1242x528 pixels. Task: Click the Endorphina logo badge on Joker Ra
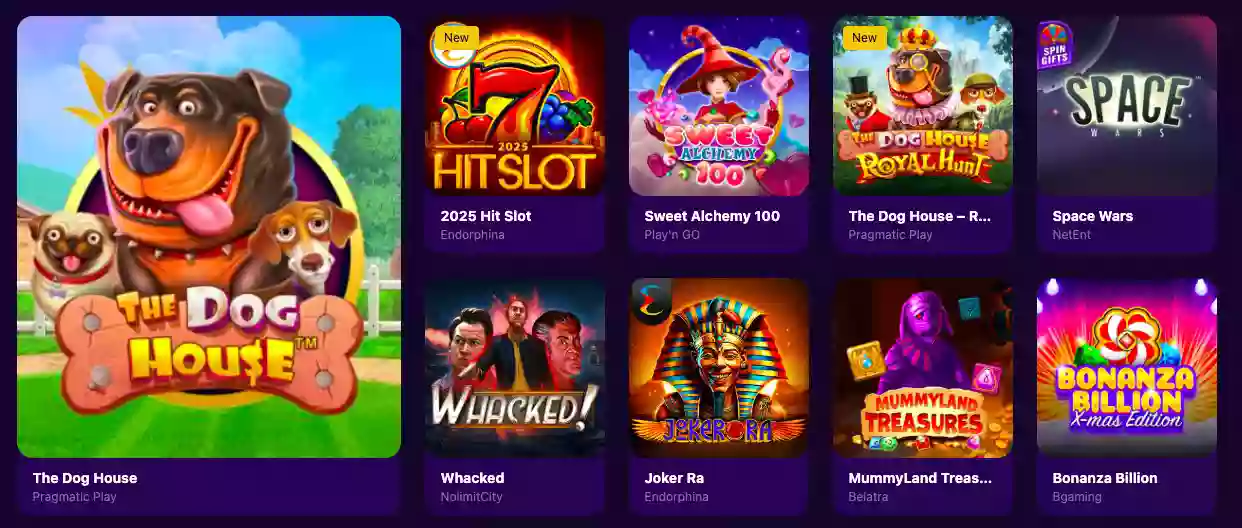click(x=650, y=300)
